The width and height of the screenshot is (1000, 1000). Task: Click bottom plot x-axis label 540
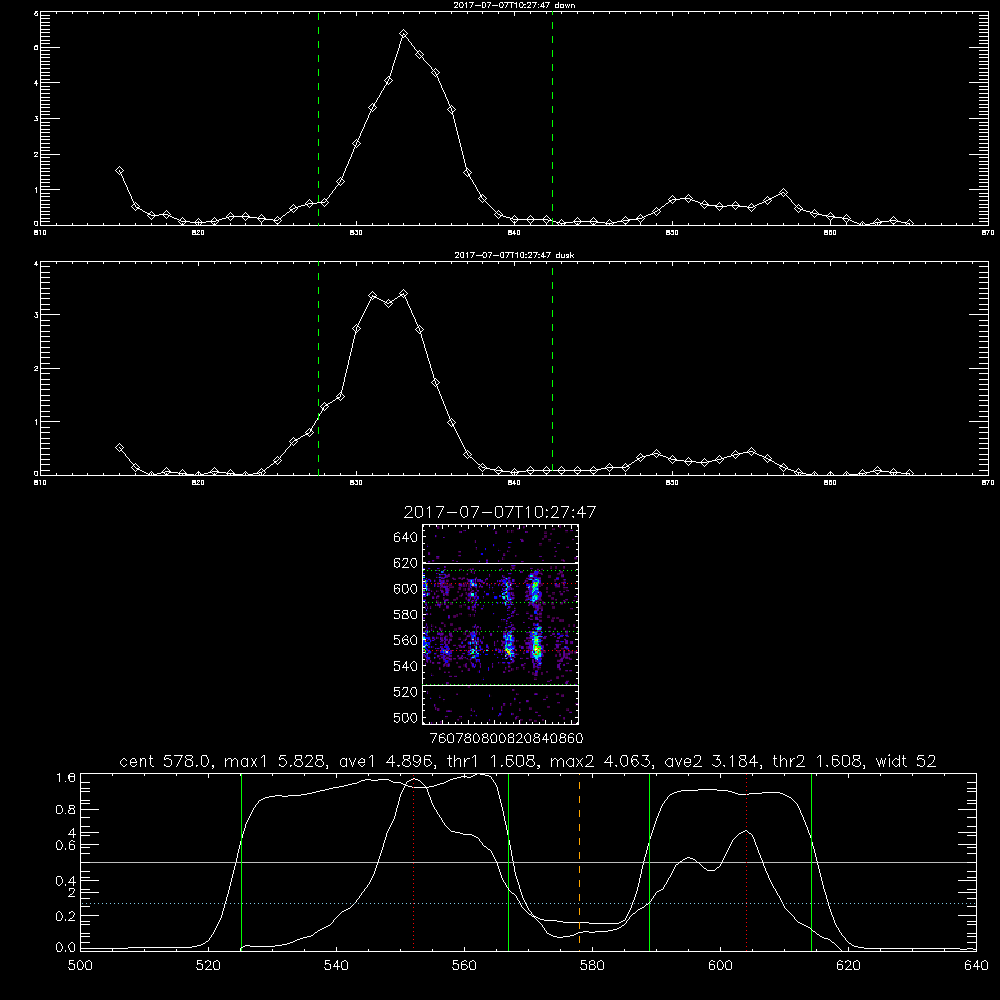[x=336, y=966]
